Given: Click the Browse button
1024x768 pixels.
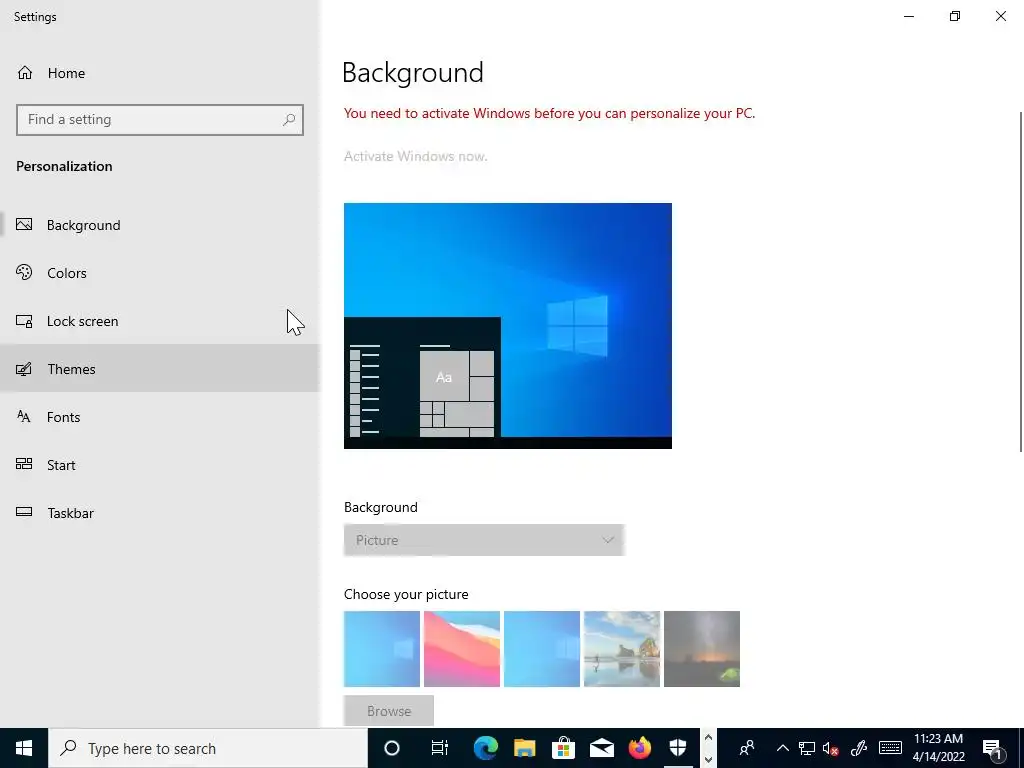Looking at the screenshot, I should pyautogui.click(x=389, y=711).
